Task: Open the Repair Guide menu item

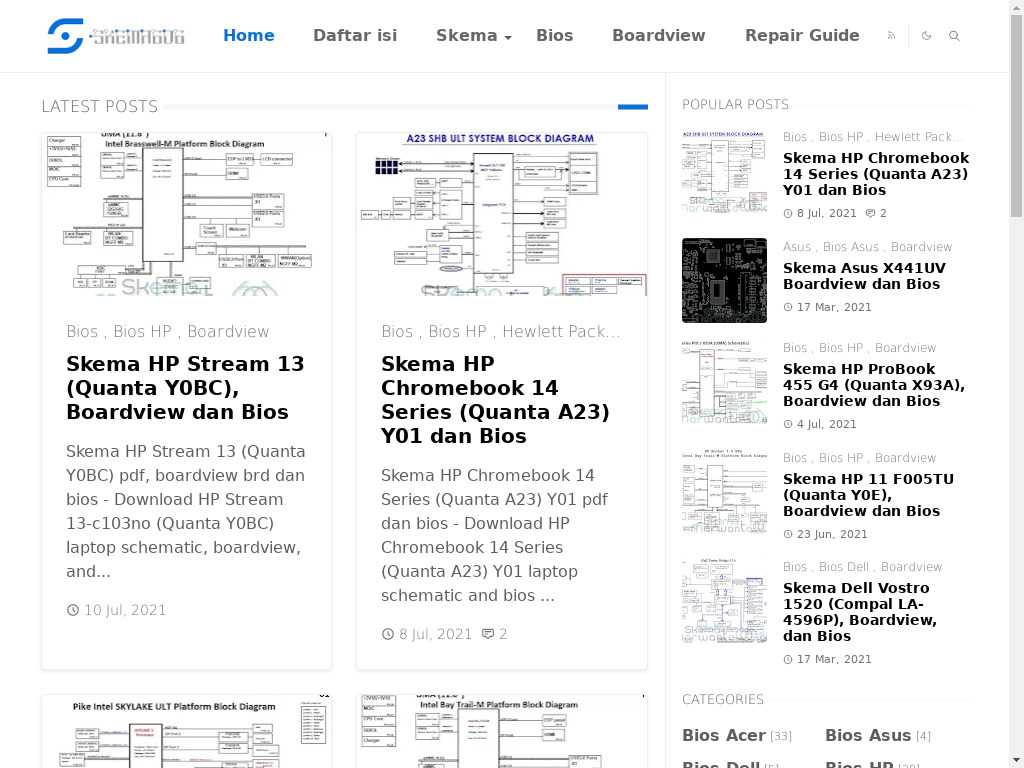Action: [802, 35]
